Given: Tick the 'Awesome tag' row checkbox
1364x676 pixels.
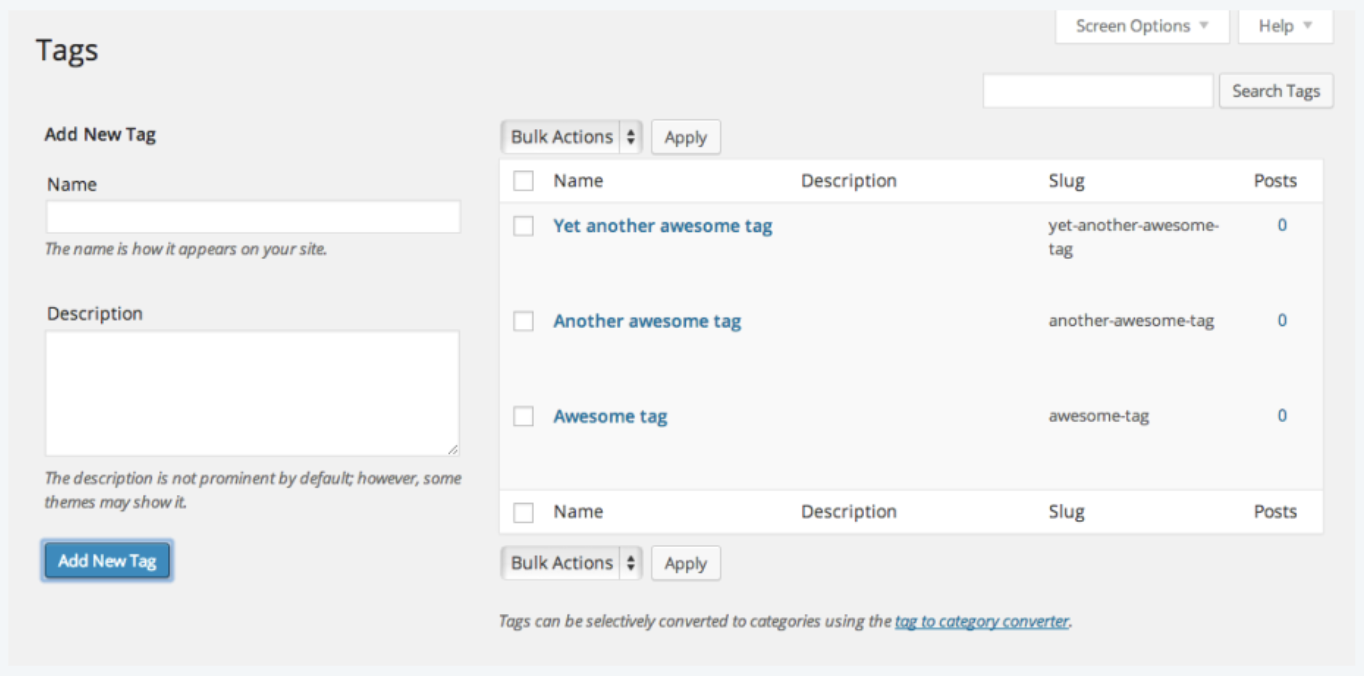Looking at the screenshot, I should [524, 417].
